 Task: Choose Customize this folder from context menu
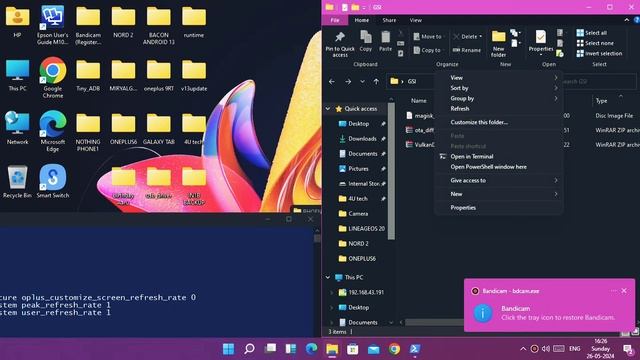point(499,122)
